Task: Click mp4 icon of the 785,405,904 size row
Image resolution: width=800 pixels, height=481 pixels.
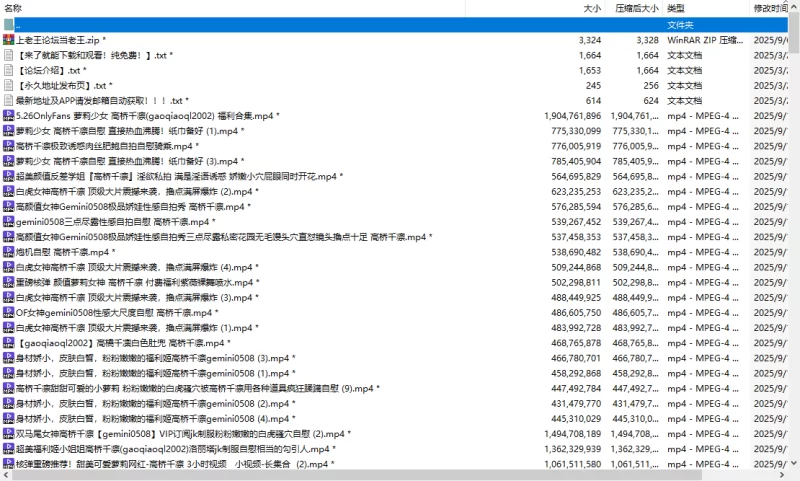Action: [x=8, y=161]
